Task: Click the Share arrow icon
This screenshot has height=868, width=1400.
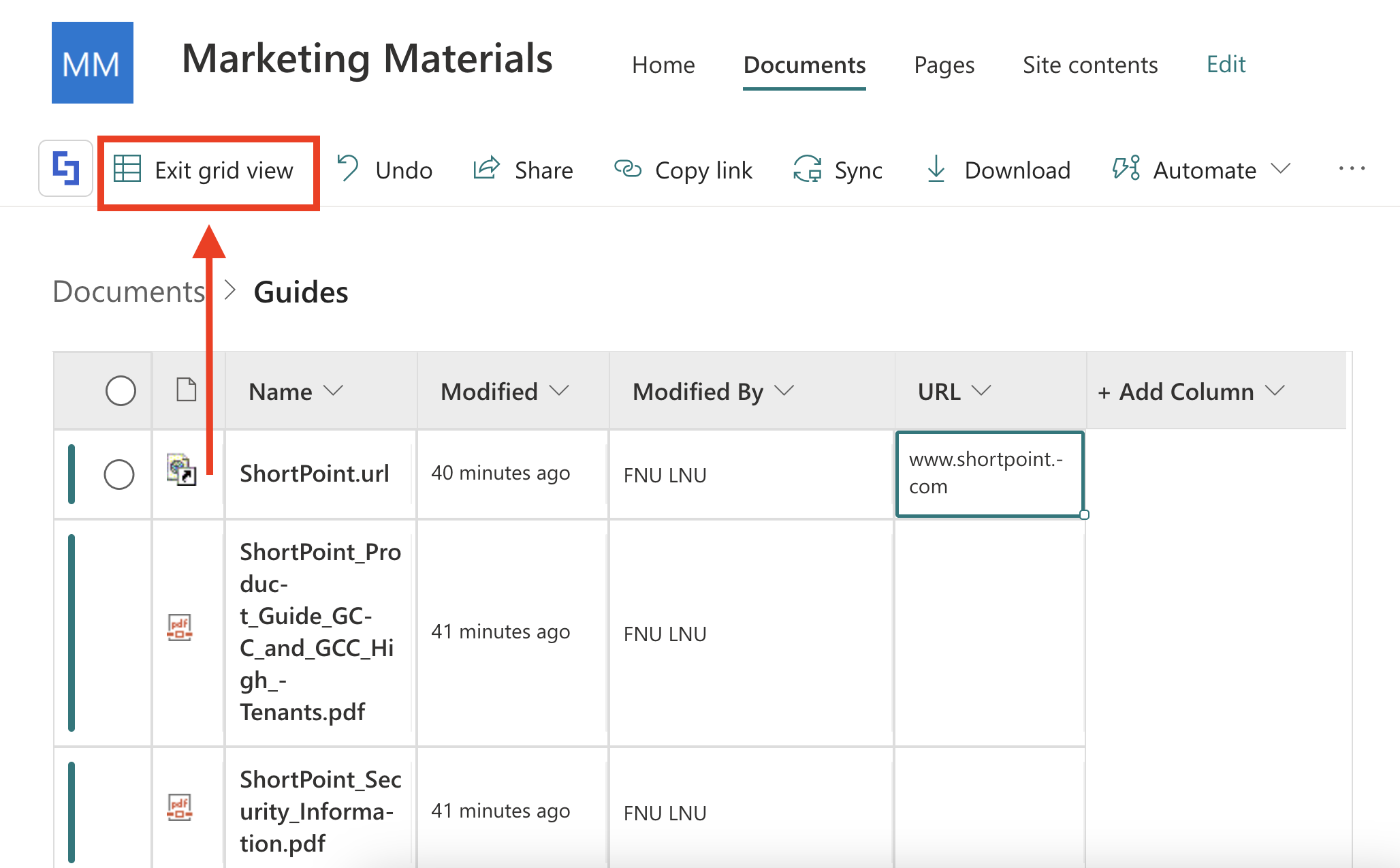Action: coord(486,168)
